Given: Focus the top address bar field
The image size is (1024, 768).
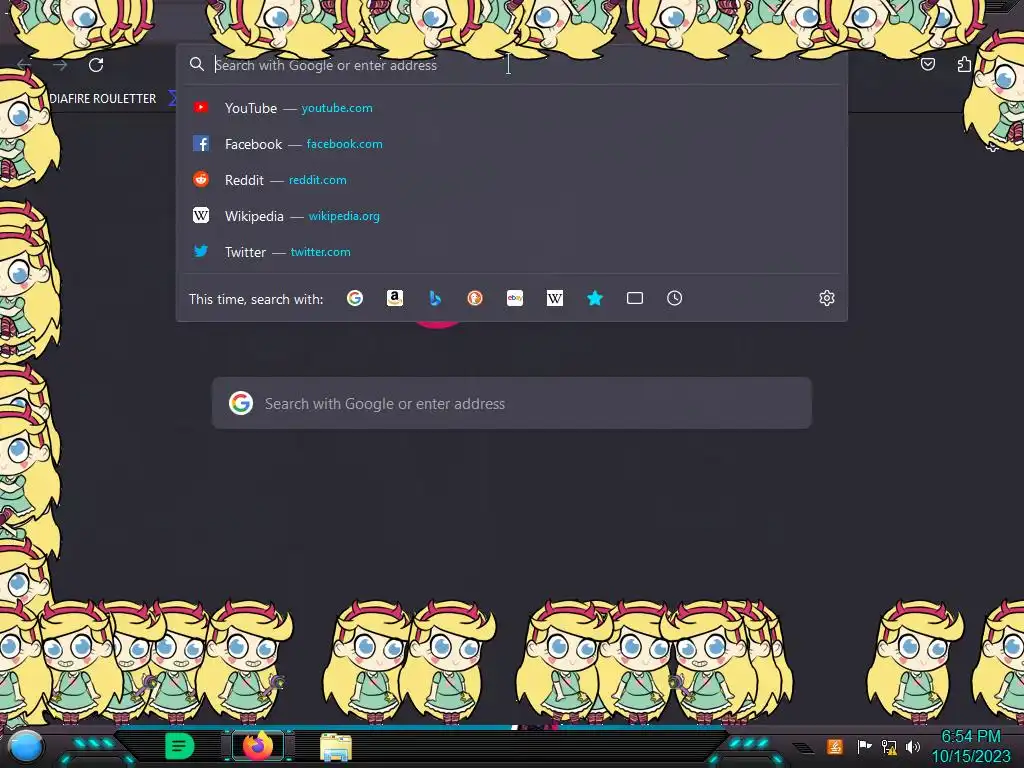Looking at the screenshot, I should pos(512,65).
